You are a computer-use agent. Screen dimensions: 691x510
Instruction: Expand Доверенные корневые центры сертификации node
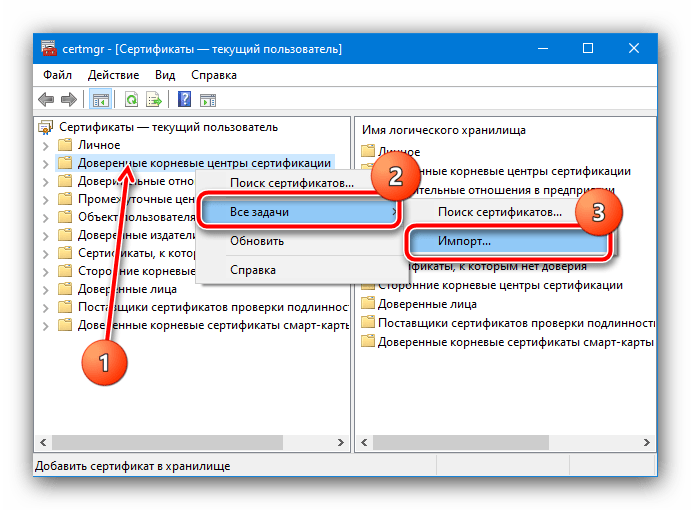click(45, 164)
